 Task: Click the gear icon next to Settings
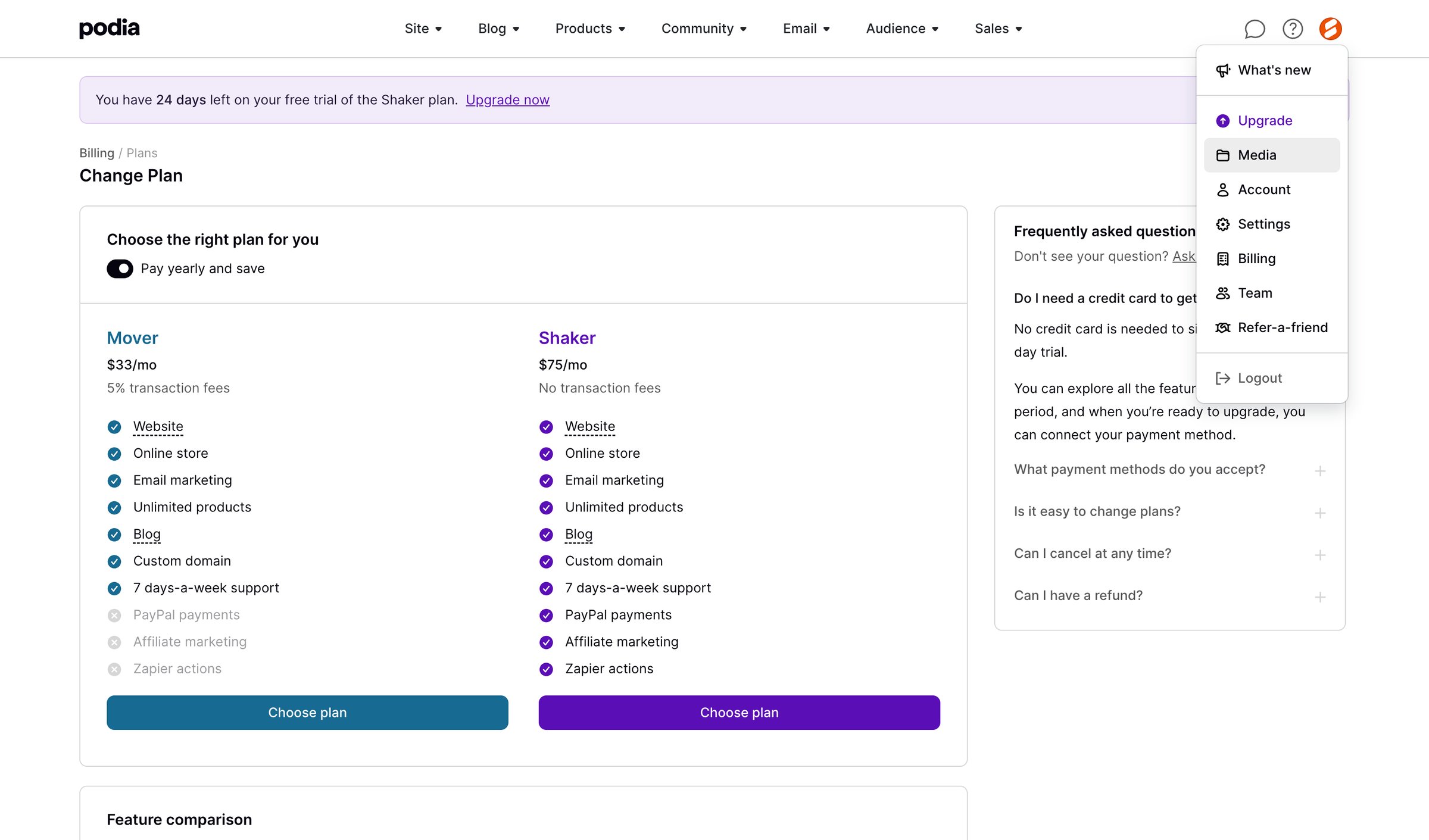[1223, 224]
